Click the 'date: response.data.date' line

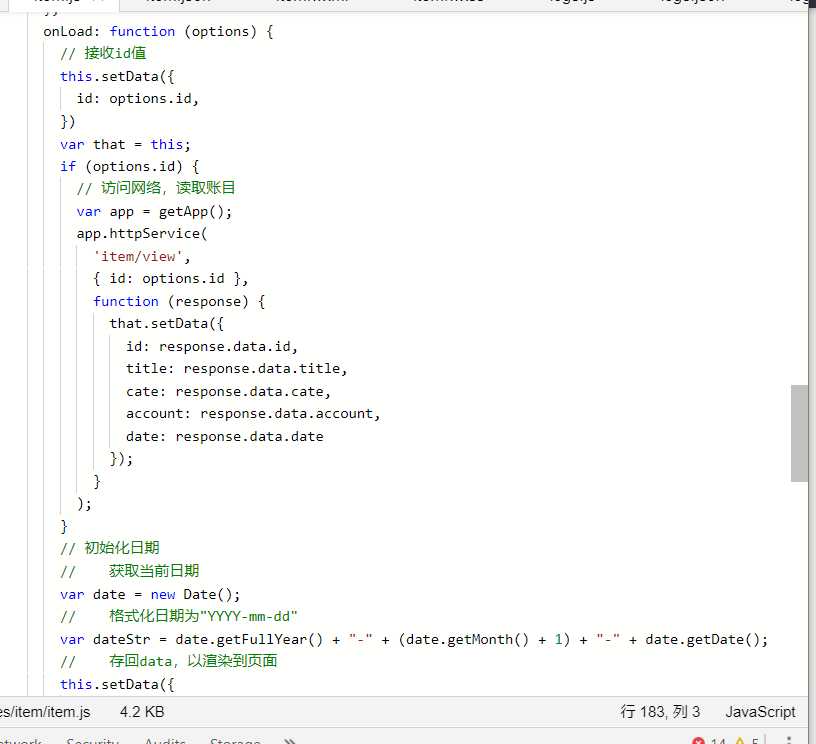(225, 437)
